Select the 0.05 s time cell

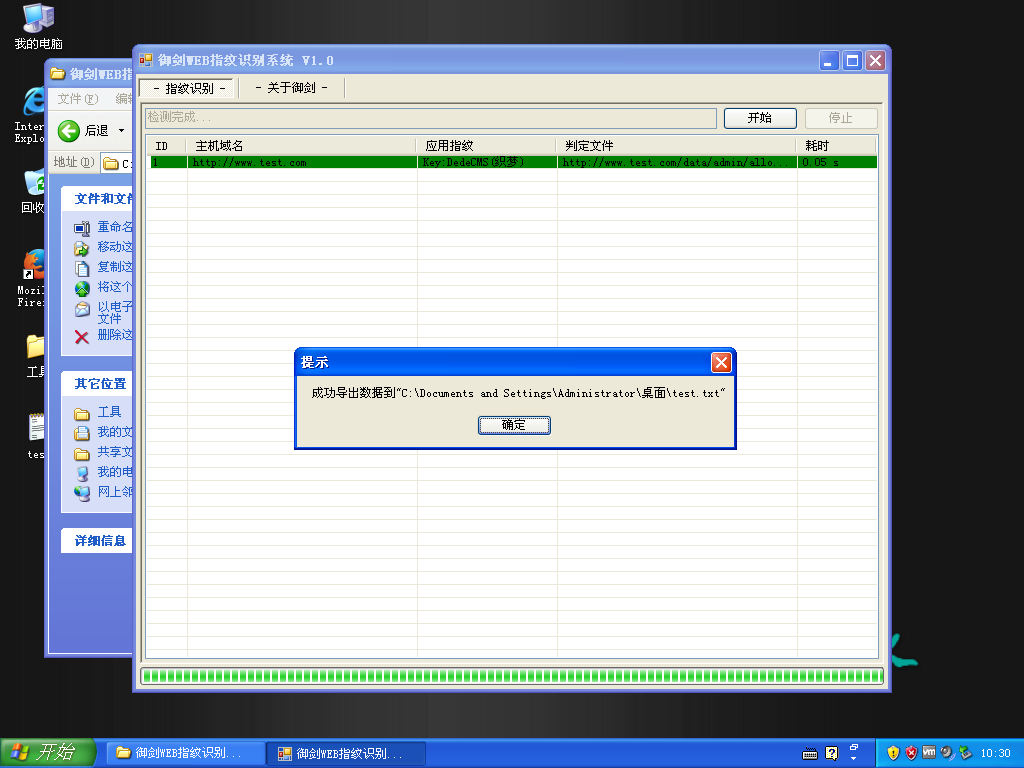(x=837, y=162)
